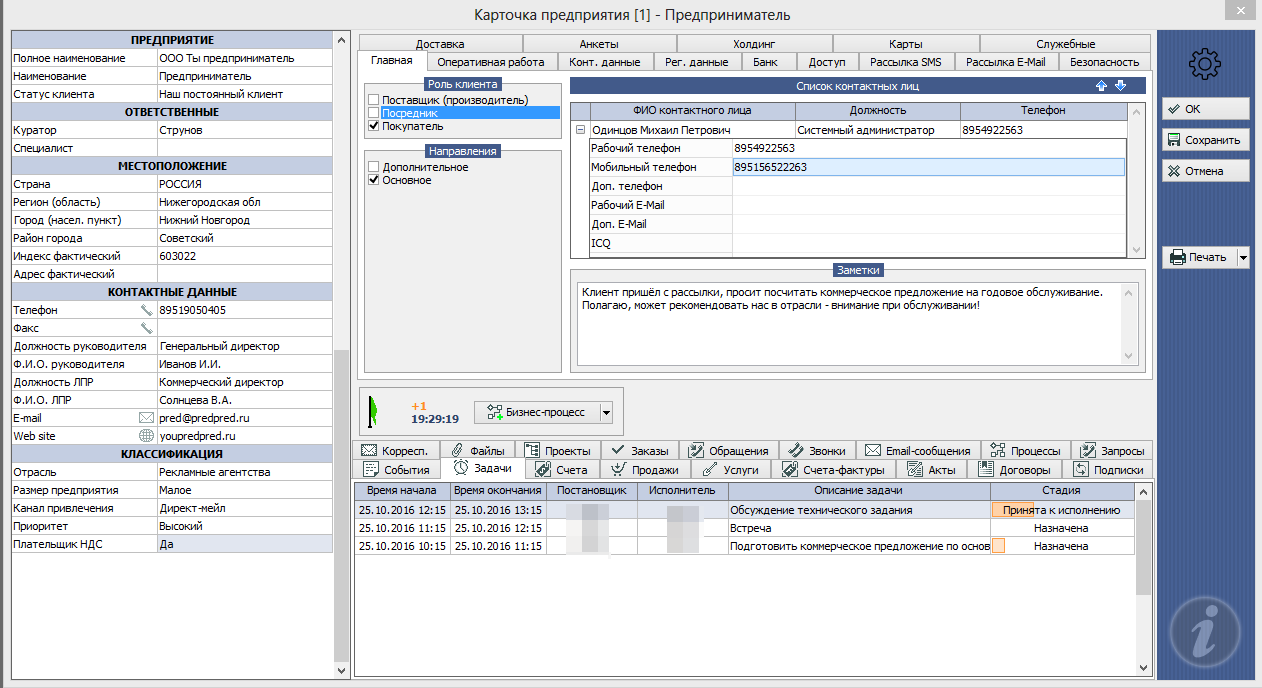Open the Счета-фактуры tab
Viewport: 1262px width, 688px height.
point(835,470)
